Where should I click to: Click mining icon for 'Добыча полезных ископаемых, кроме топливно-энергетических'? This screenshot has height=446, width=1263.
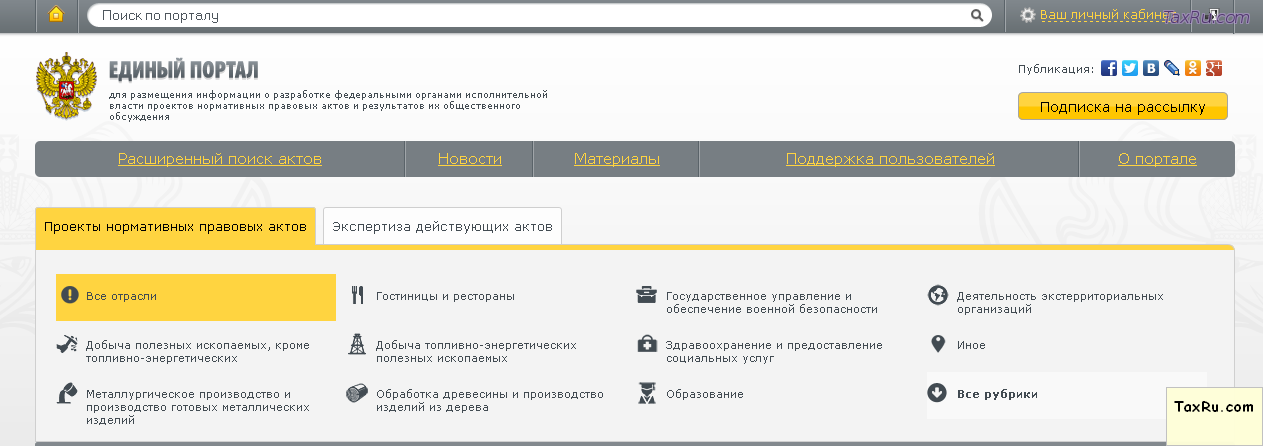click(x=66, y=345)
